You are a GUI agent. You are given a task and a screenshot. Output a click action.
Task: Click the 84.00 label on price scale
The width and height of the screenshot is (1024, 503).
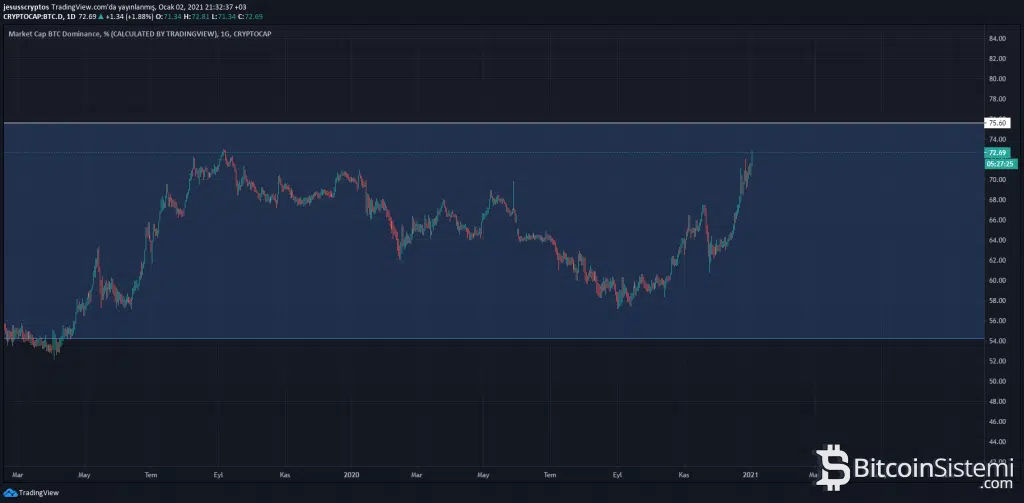point(997,38)
